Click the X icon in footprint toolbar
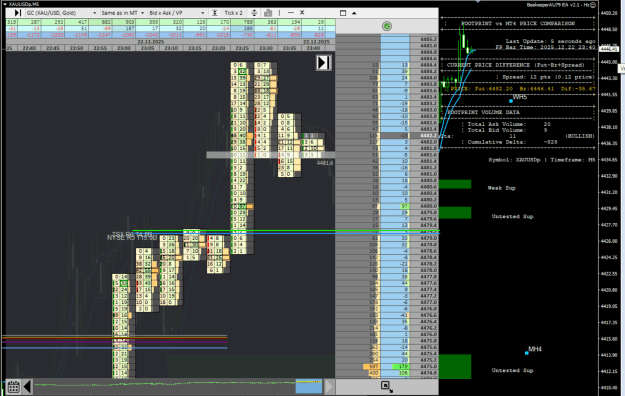 coord(302,12)
